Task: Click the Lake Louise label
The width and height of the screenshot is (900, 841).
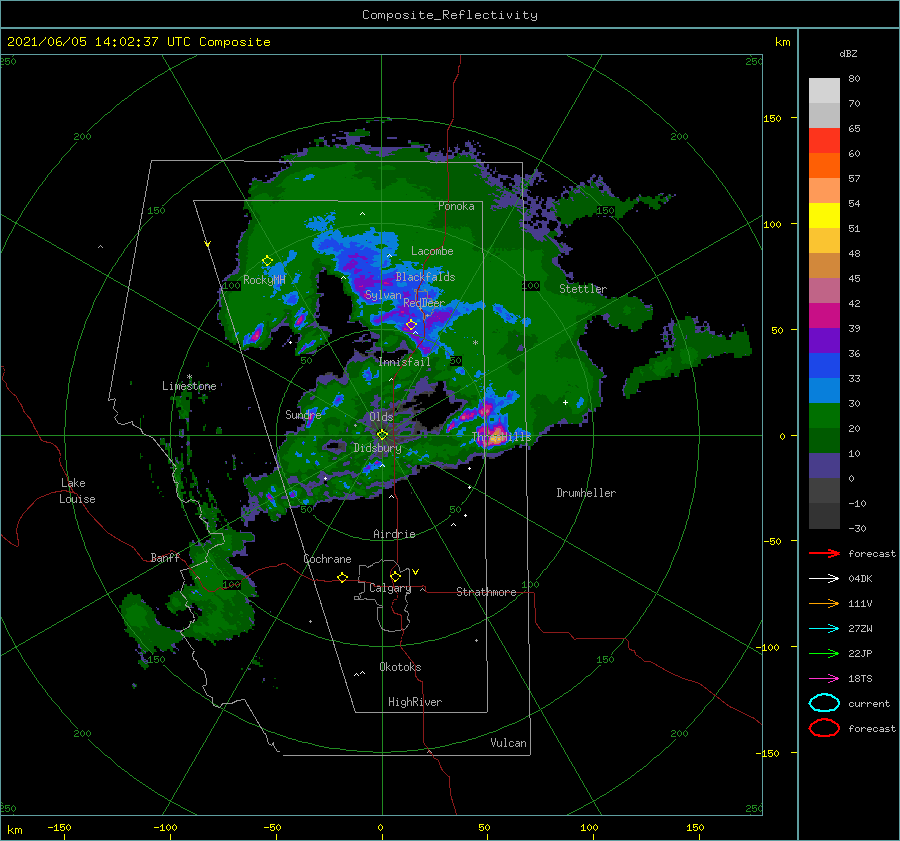Action: click(77, 491)
